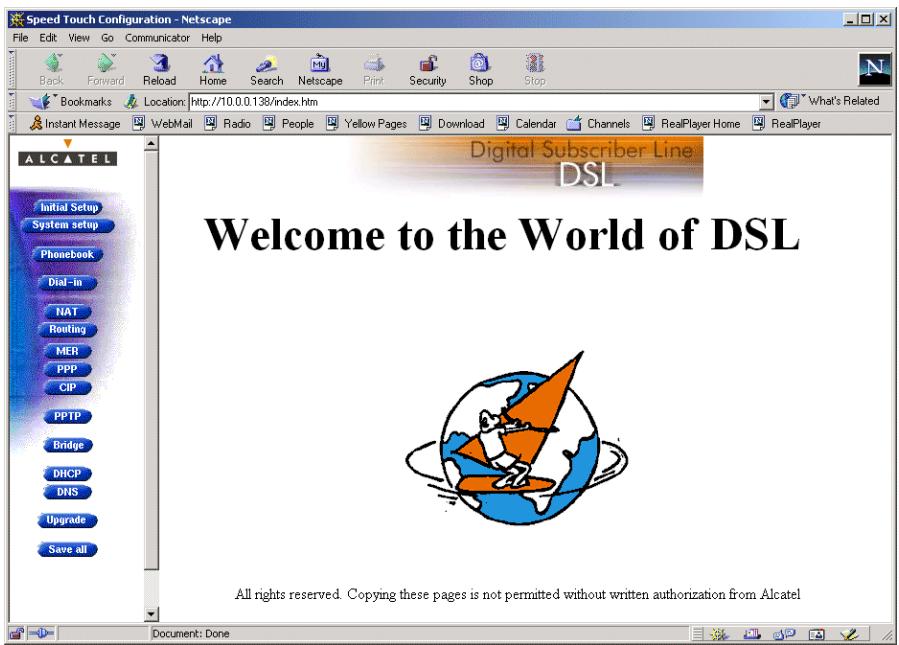The width and height of the screenshot is (899, 645).
Task: Click the online/offline connection icon in status bar
Action: 41,634
